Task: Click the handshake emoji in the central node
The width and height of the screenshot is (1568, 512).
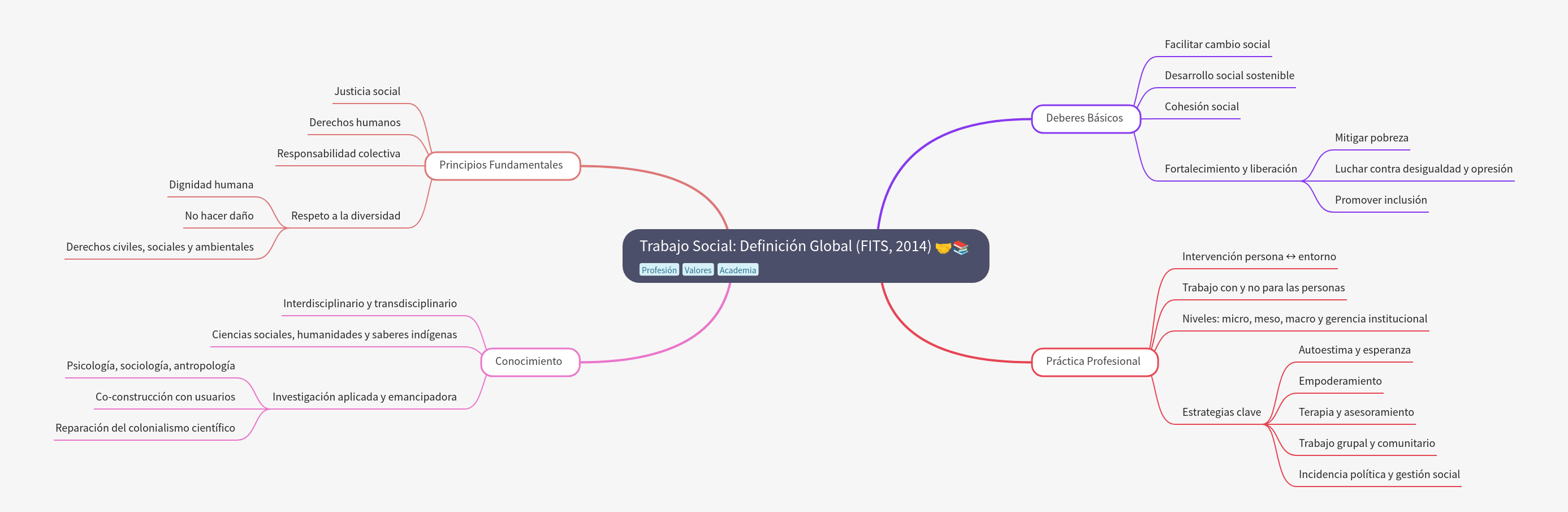Action: [x=943, y=247]
